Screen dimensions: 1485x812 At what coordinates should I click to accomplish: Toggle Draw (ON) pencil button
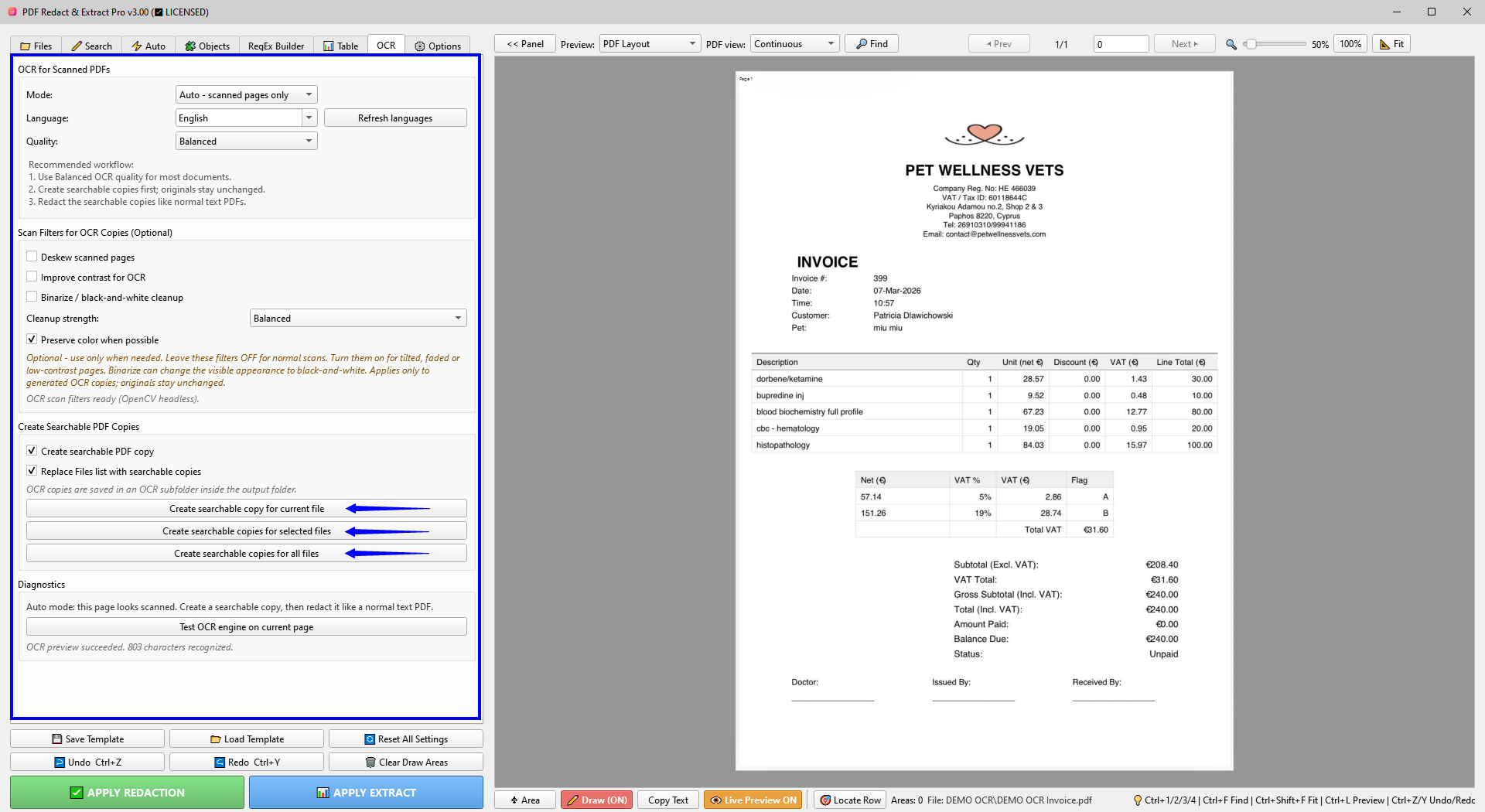[x=596, y=800]
